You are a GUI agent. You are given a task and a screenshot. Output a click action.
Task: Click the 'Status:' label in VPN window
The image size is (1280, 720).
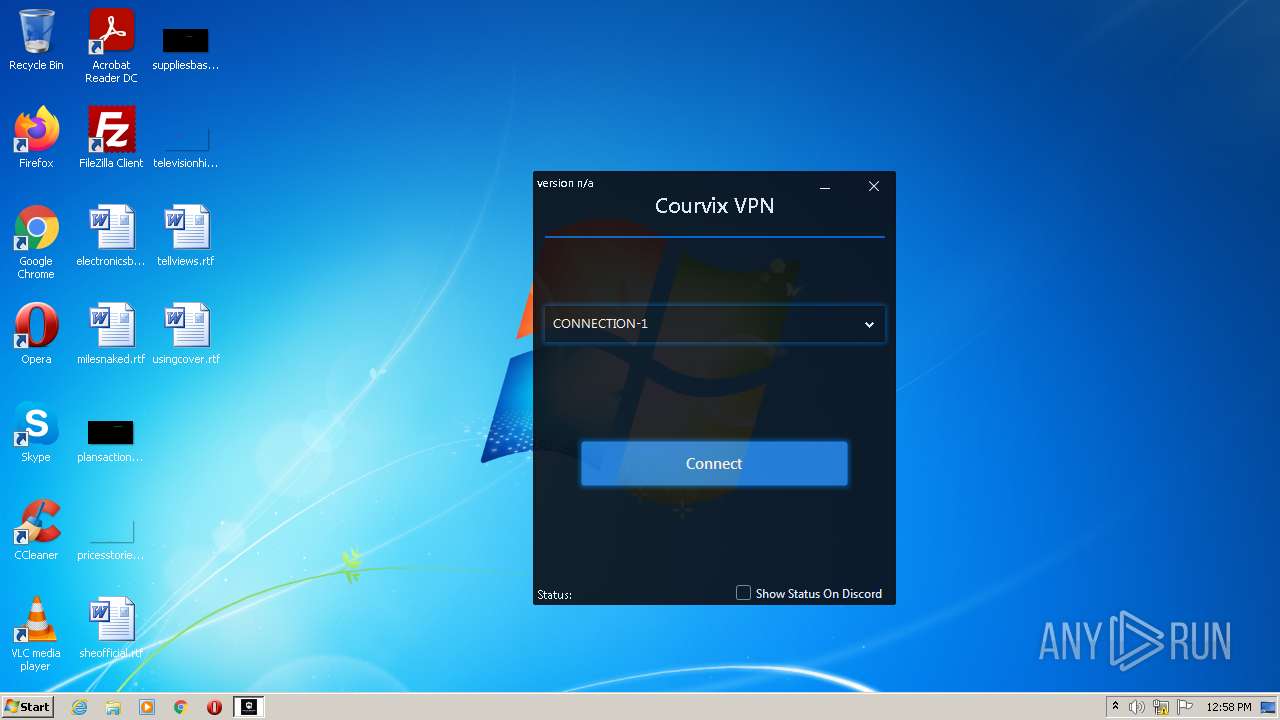(x=555, y=595)
